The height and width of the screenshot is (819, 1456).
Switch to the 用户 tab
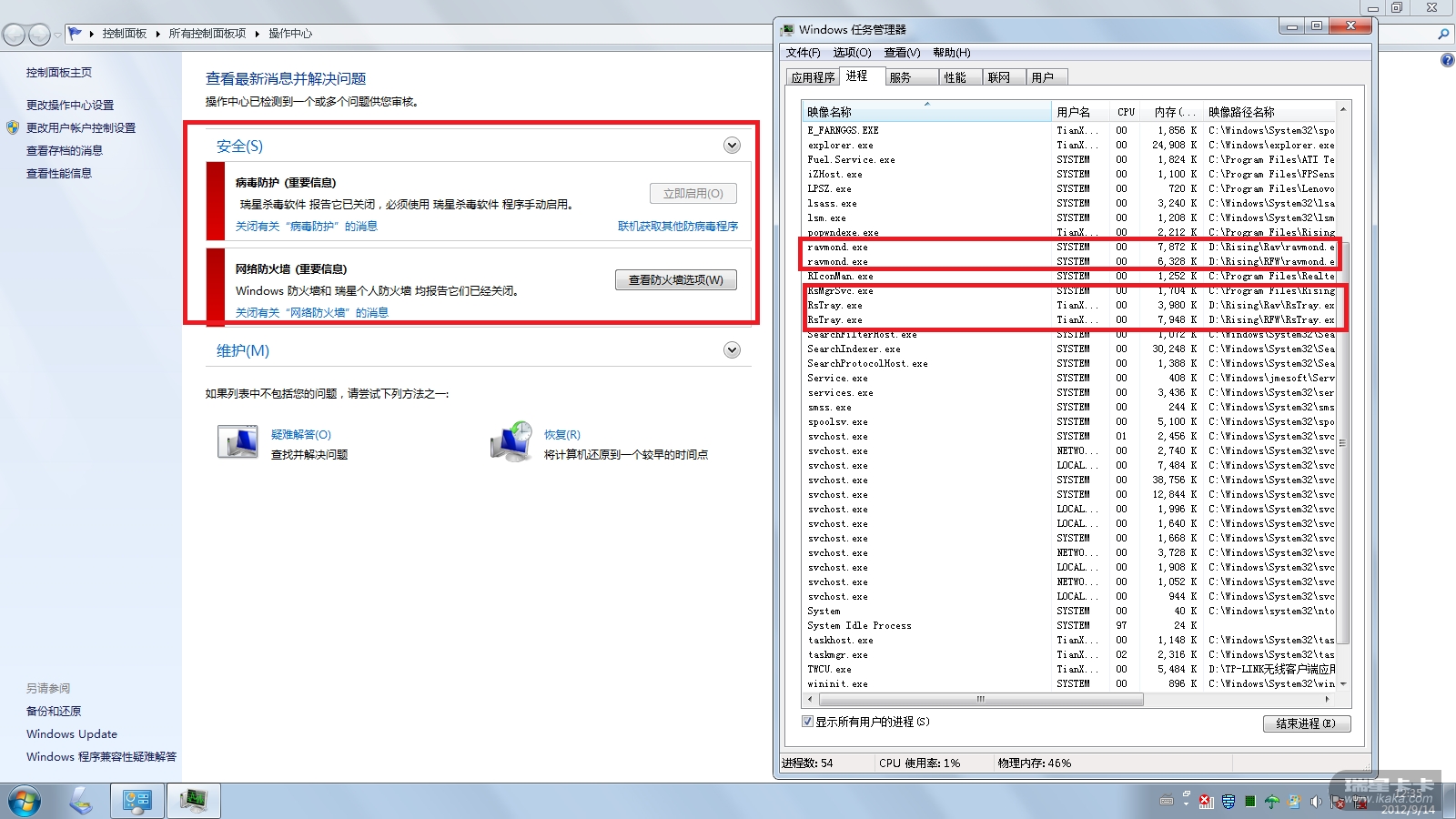tap(1046, 77)
